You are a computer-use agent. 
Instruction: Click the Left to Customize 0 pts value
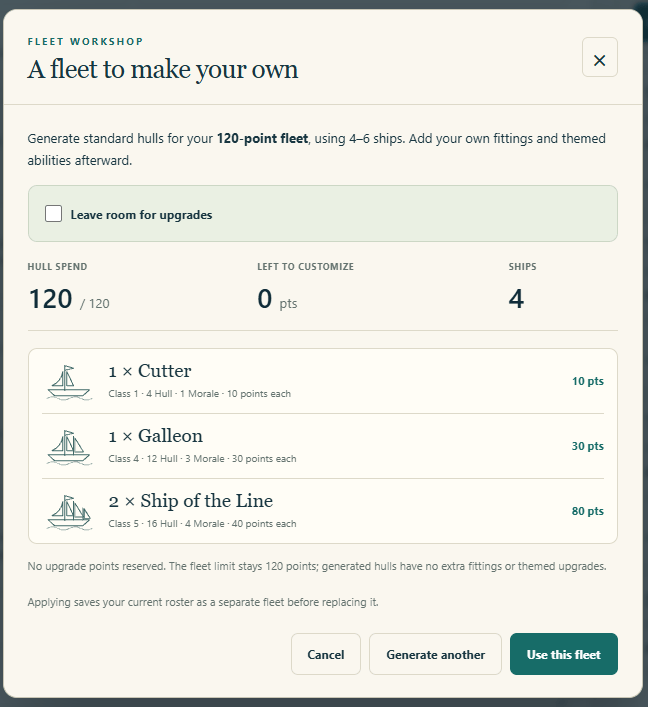tap(277, 299)
